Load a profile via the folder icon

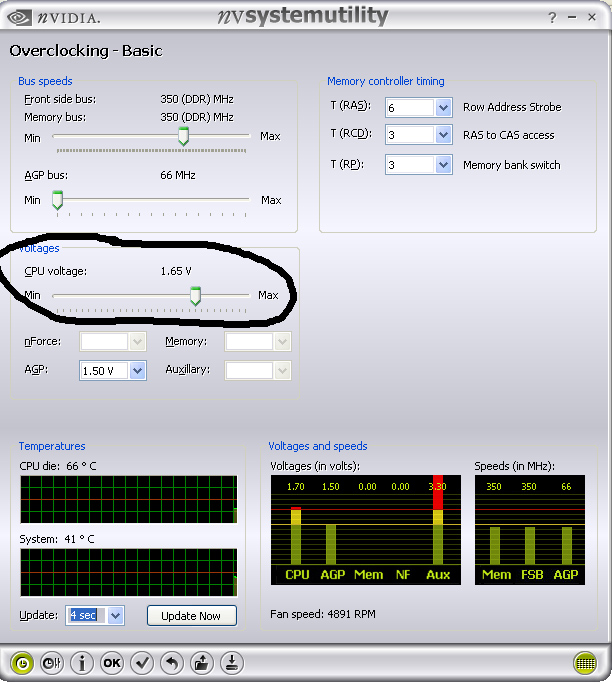pos(202,663)
